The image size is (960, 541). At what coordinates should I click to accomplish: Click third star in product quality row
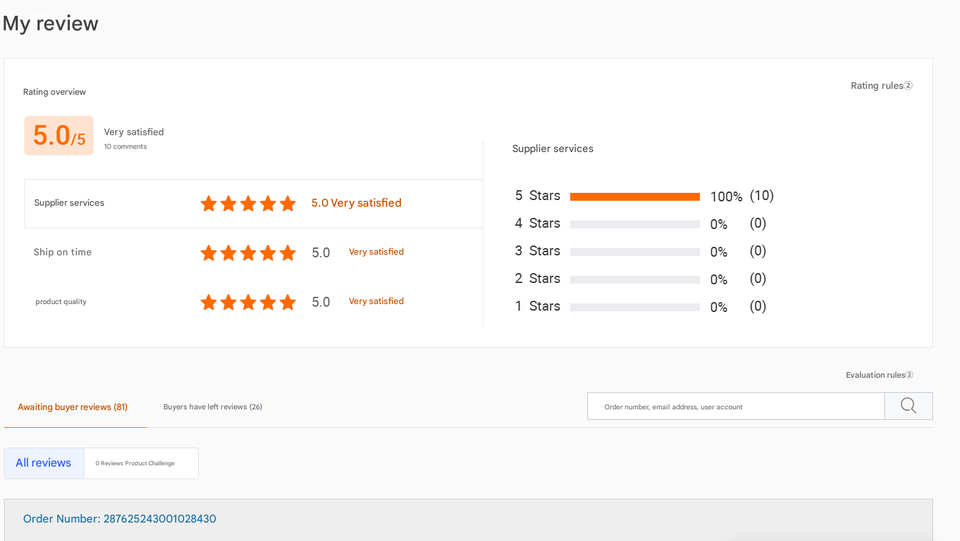tap(248, 302)
